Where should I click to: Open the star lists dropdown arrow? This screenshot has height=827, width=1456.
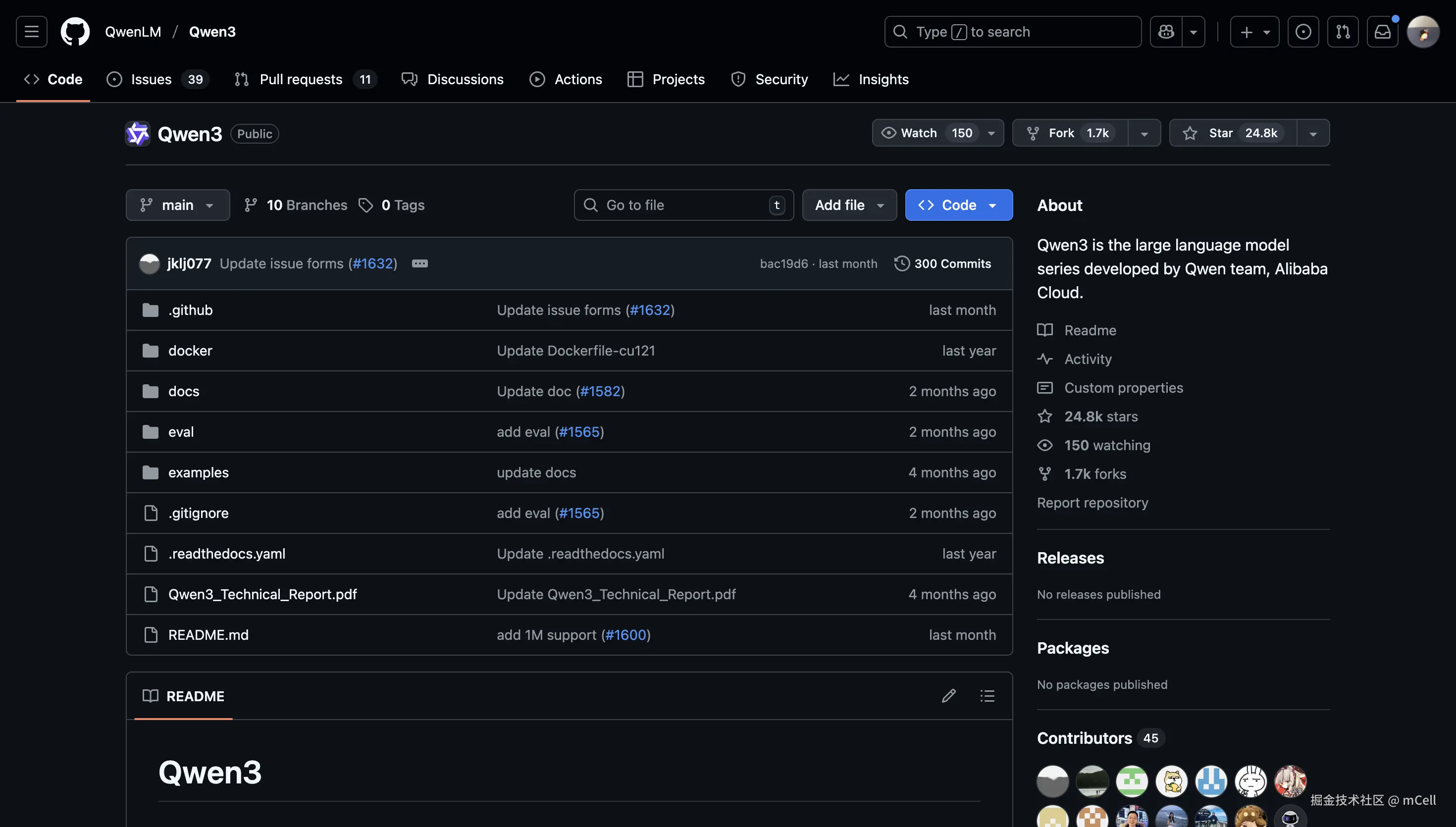click(x=1313, y=134)
